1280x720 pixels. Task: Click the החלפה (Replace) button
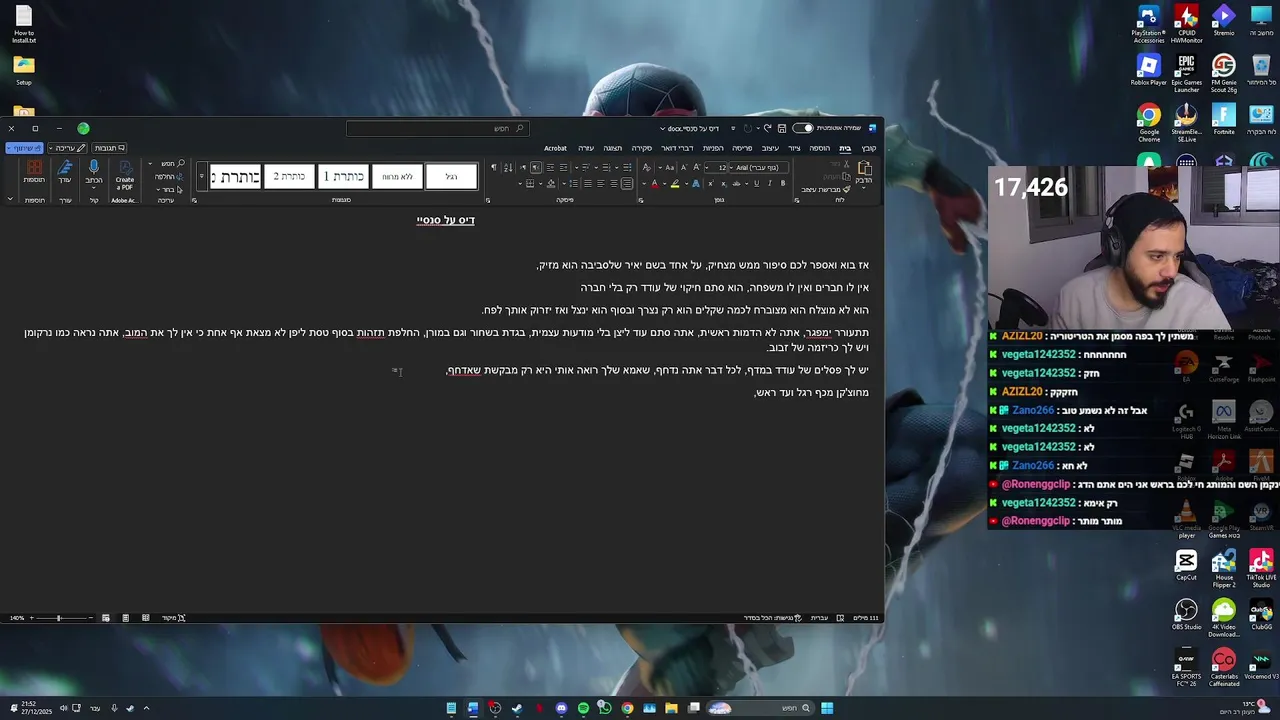click(169, 177)
